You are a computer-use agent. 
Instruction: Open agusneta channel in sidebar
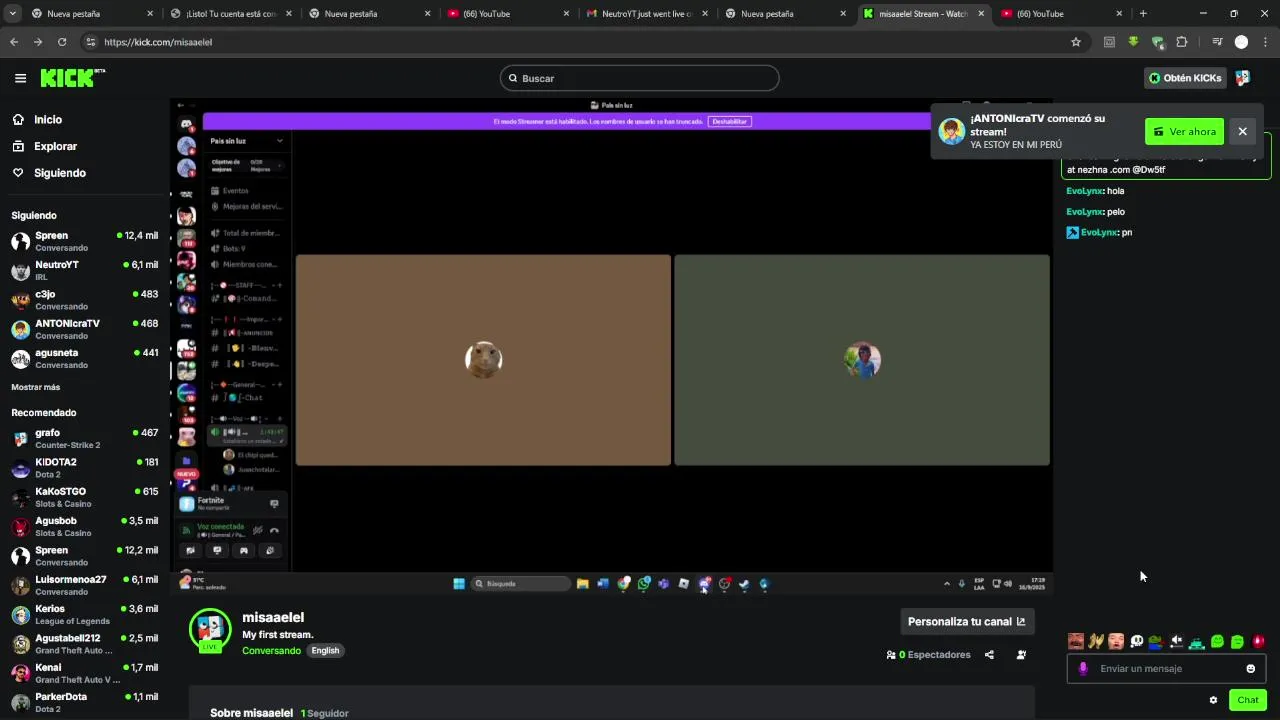[x=85, y=358]
